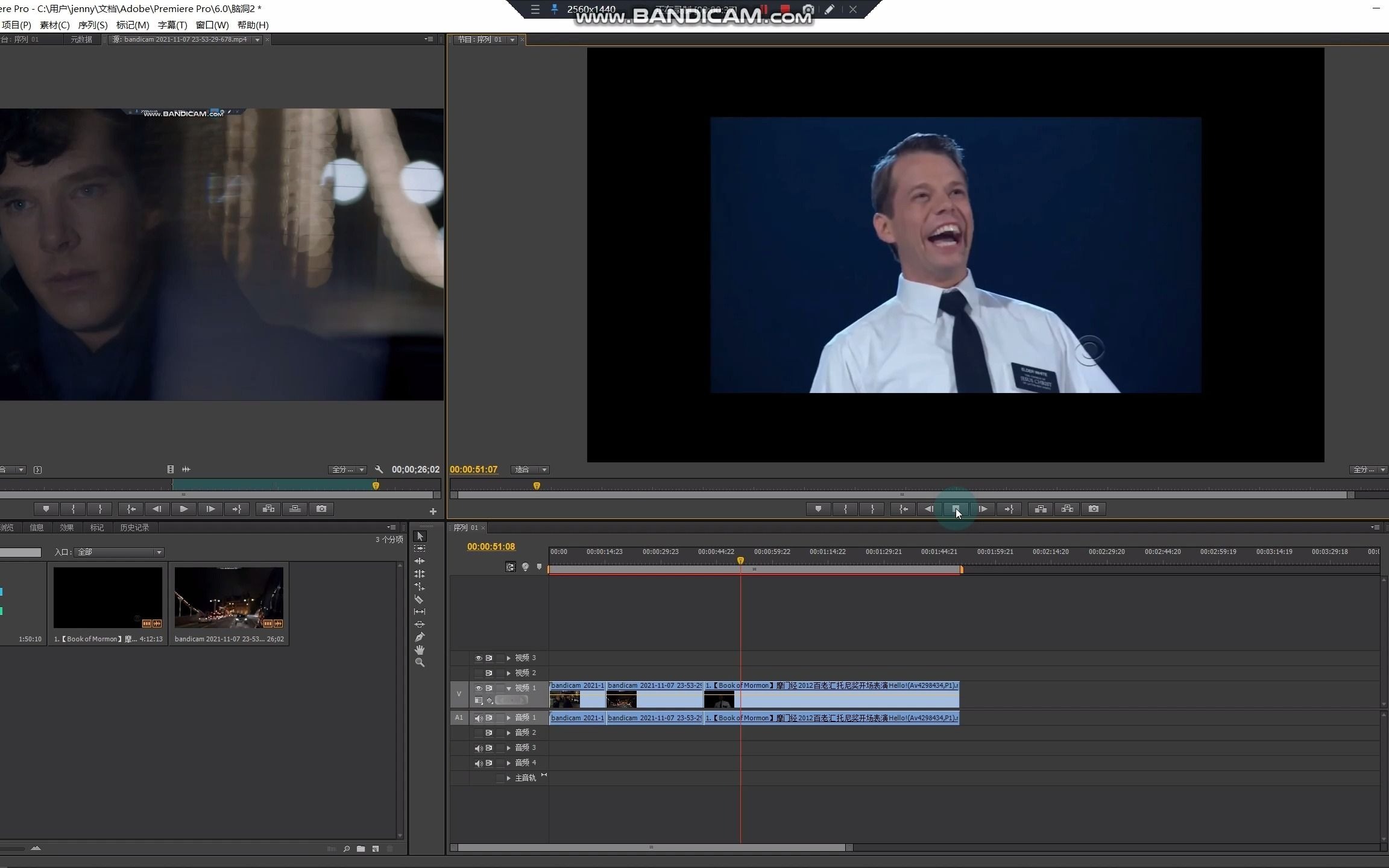The image size is (1389, 868).
Task: Open 标记(M) marker menu
Action: point(133,25)
